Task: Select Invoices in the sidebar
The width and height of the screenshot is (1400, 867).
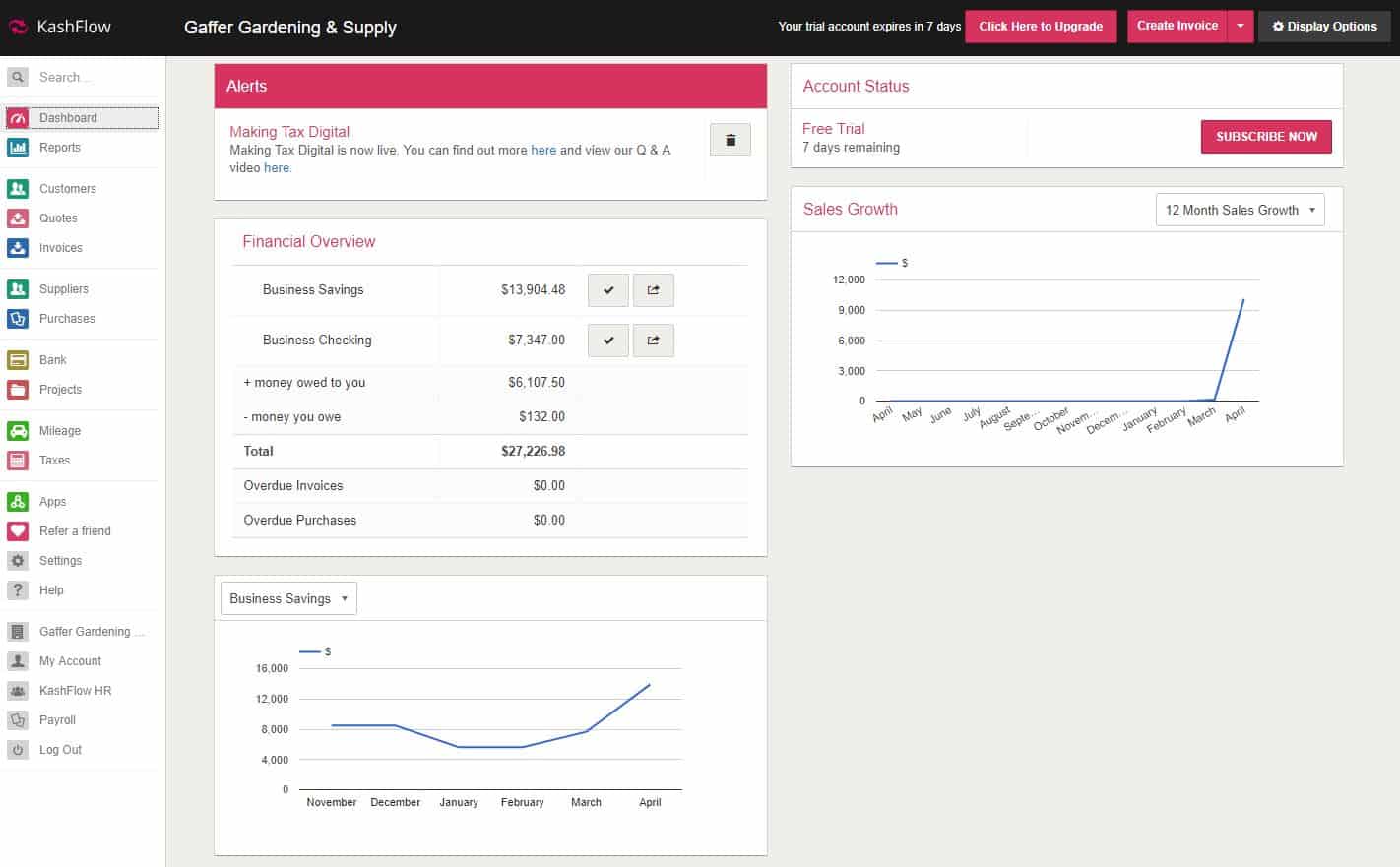Action: pyautogui.click(x=61, y=248)
